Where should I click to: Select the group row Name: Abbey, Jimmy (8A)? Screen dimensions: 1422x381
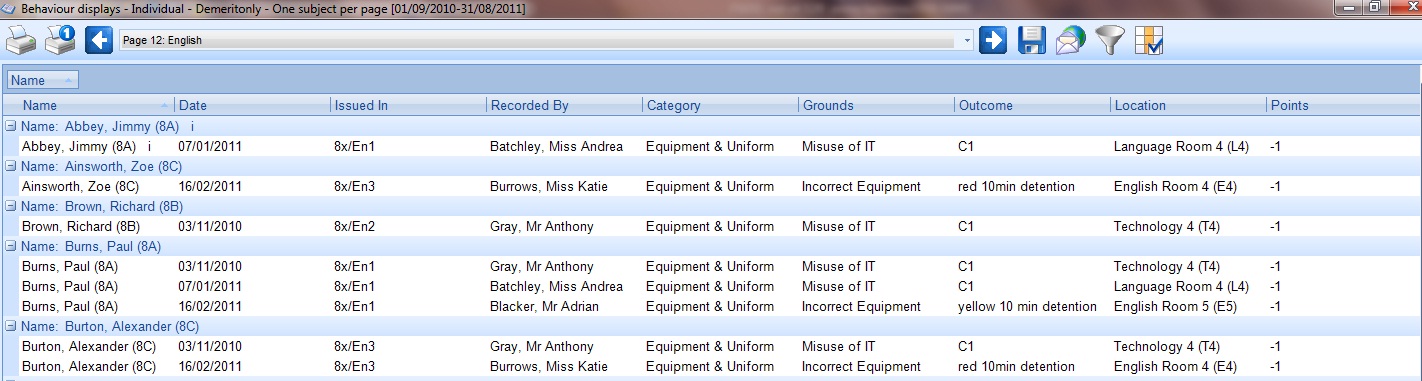pos(711,127)
